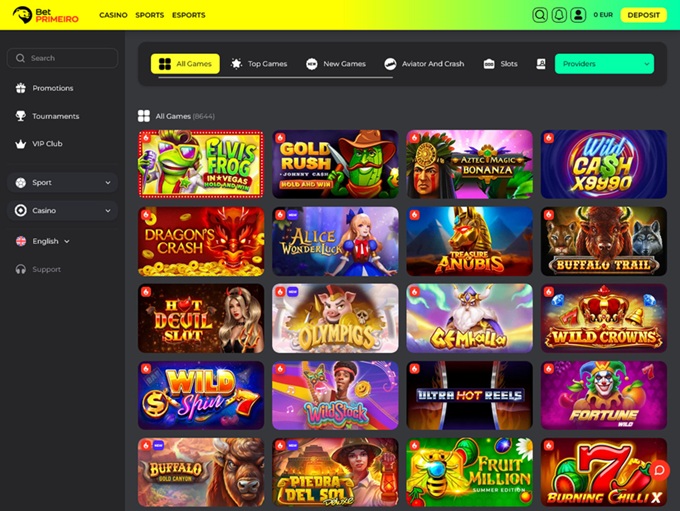Open the Providers dropdown
680x511 pixels.
604,64
